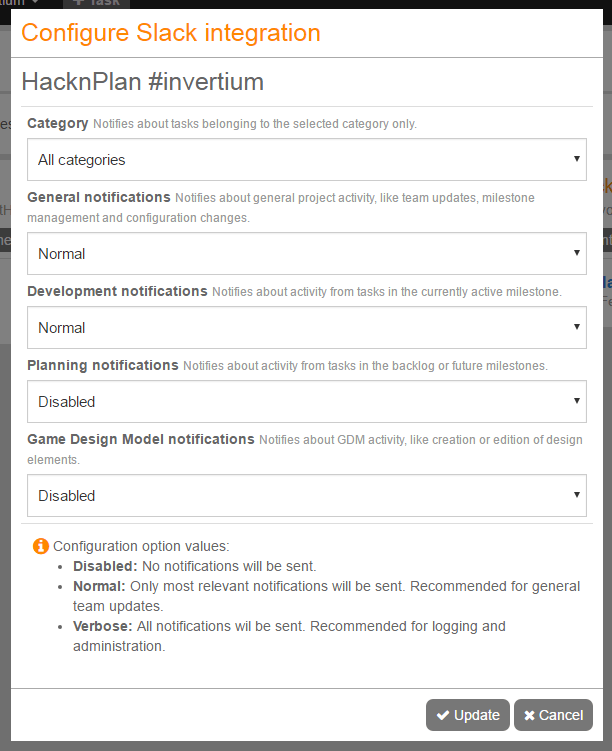The width and height of the screenshot is (612, 751).
Task: Click the bold Category label
Action: pos(58,123)
